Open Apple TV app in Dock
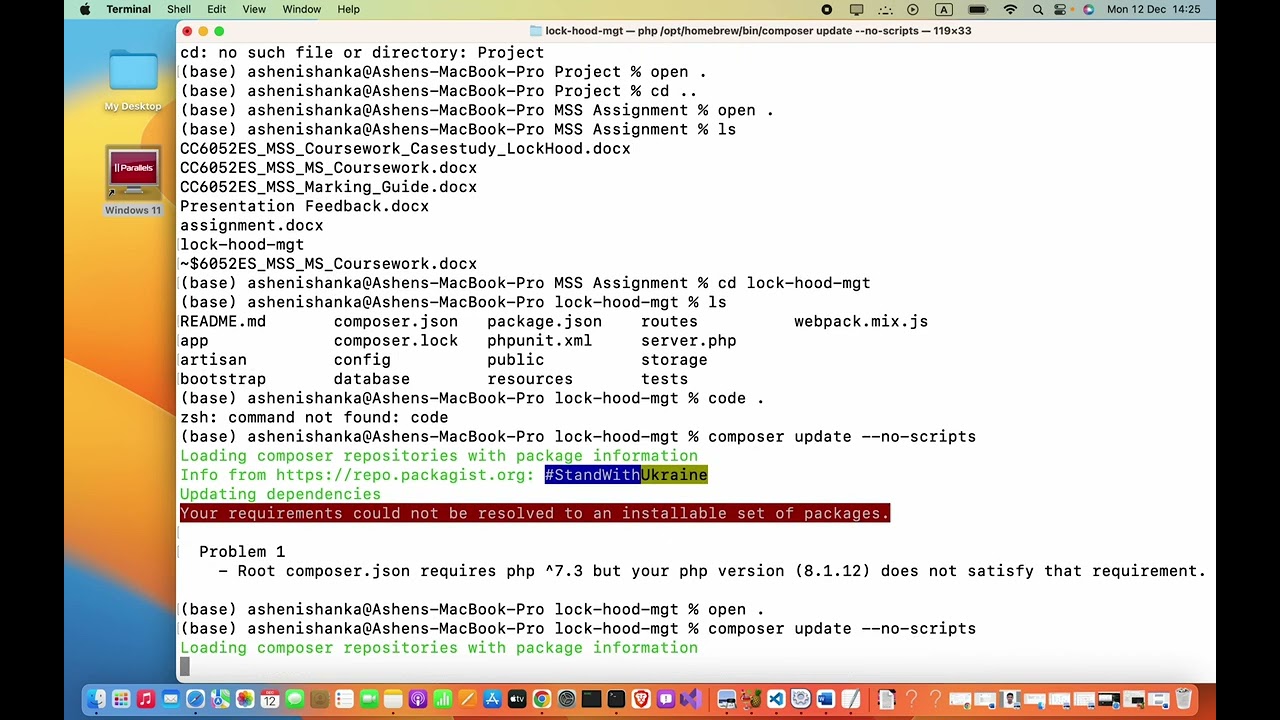The height and width of the screenshot is (720, 1280). click(517, 699)
